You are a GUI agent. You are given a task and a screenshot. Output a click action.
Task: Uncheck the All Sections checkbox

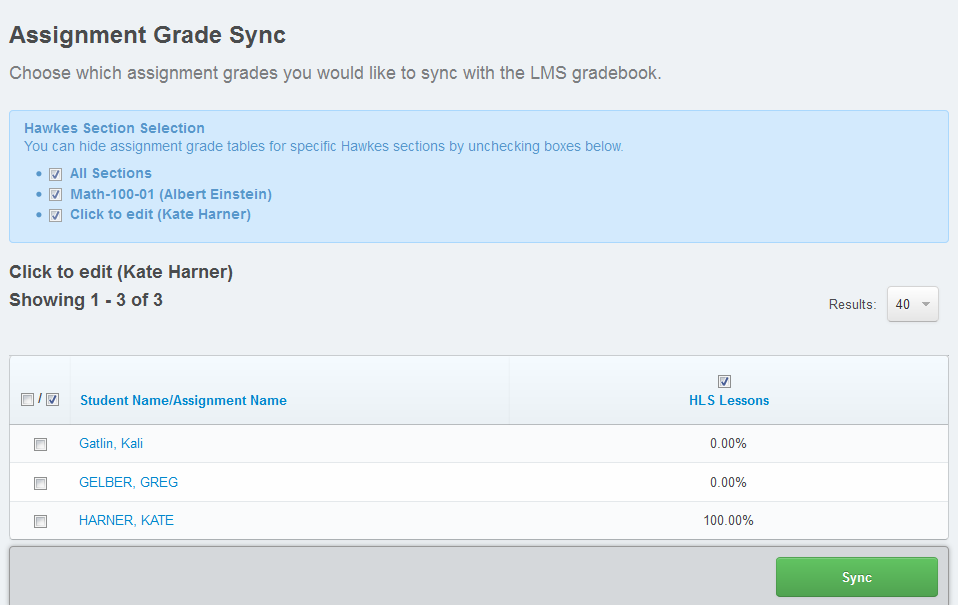point(56,174)
